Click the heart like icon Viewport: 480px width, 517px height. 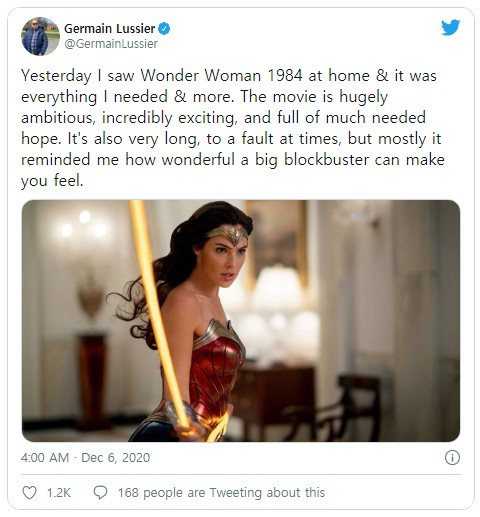click(29, 492)
